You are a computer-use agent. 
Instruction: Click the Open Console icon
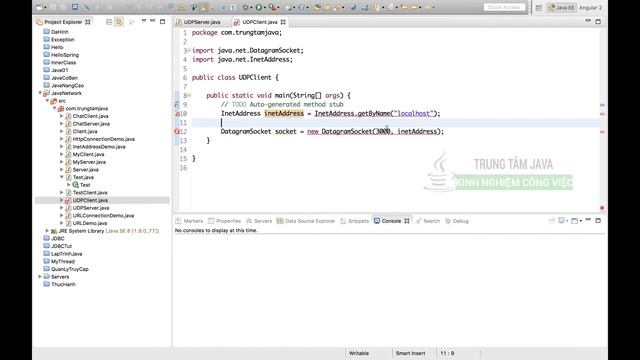[x=574, y=220]
